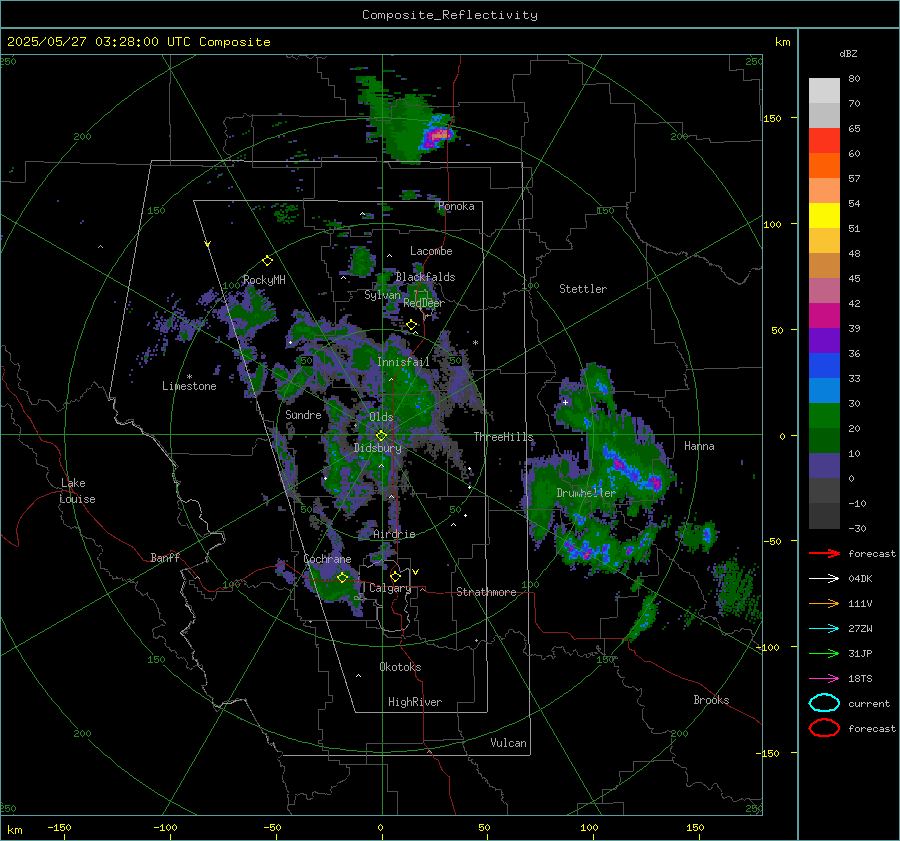Click the dark gray bottom legend swatch
Viewport: 900px width, 841px height.
coord(824,516)
